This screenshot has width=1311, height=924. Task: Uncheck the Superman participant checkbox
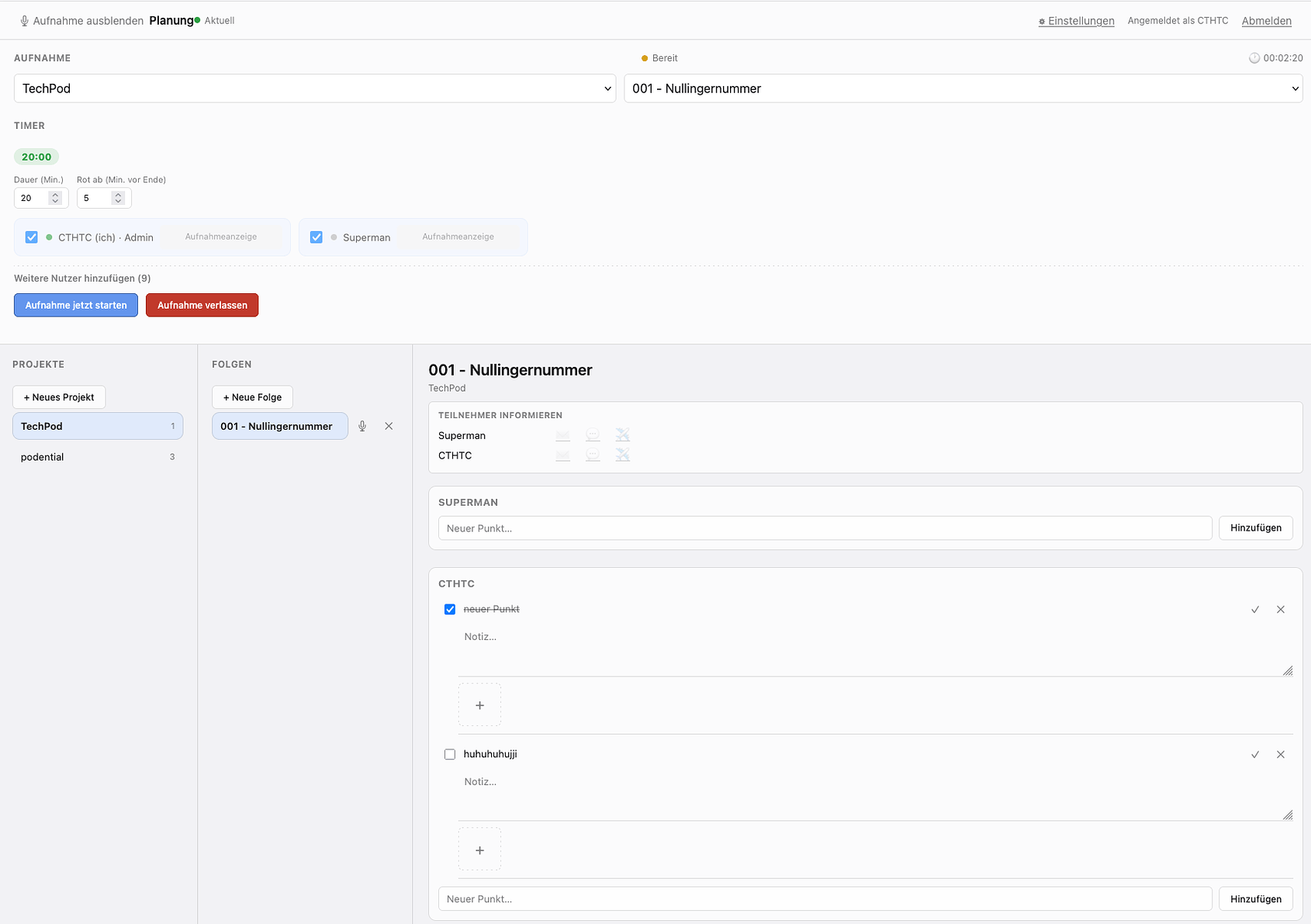(317, 237)
